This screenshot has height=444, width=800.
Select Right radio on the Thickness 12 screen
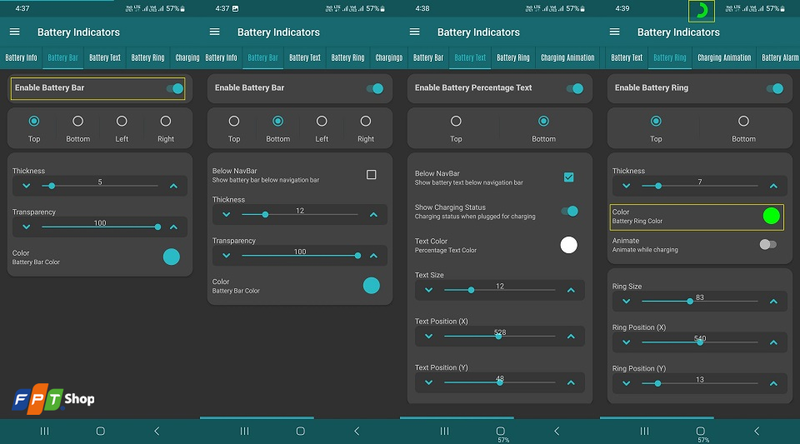[365, 121]
